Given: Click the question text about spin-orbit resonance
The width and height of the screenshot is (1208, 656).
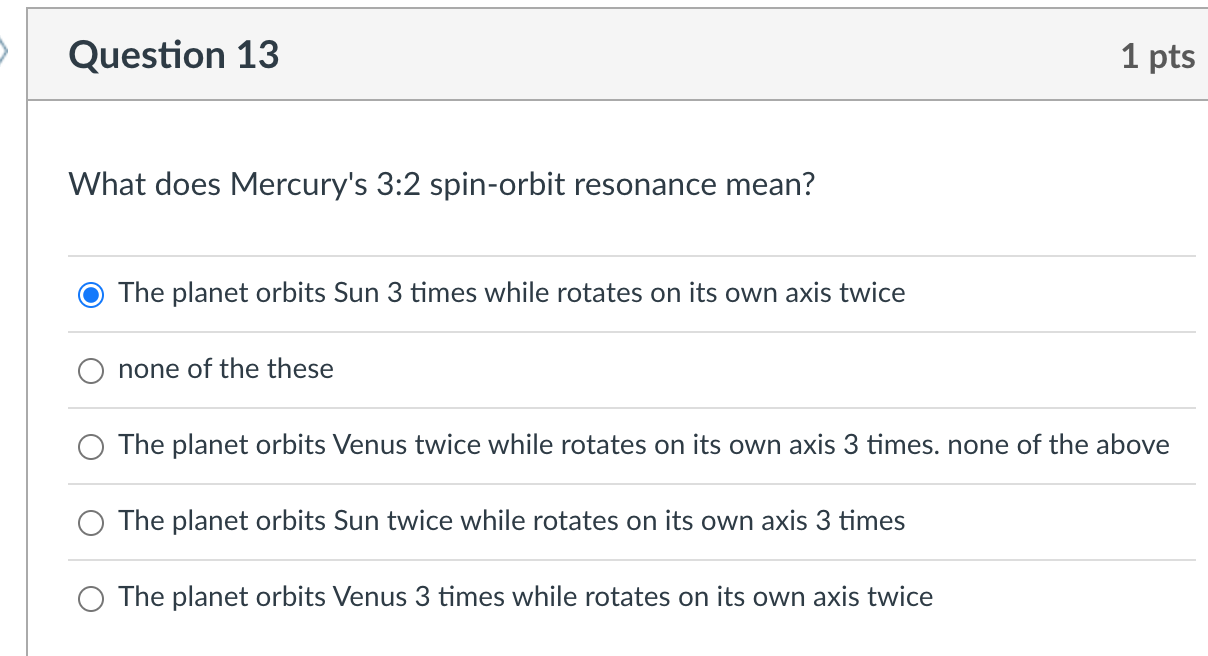Looking at the screenshot, I should 440,184.
